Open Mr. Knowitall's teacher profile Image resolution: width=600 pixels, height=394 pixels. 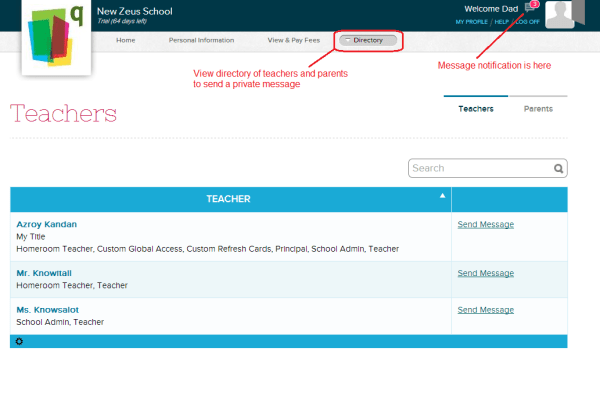click(x=44, y=273)
